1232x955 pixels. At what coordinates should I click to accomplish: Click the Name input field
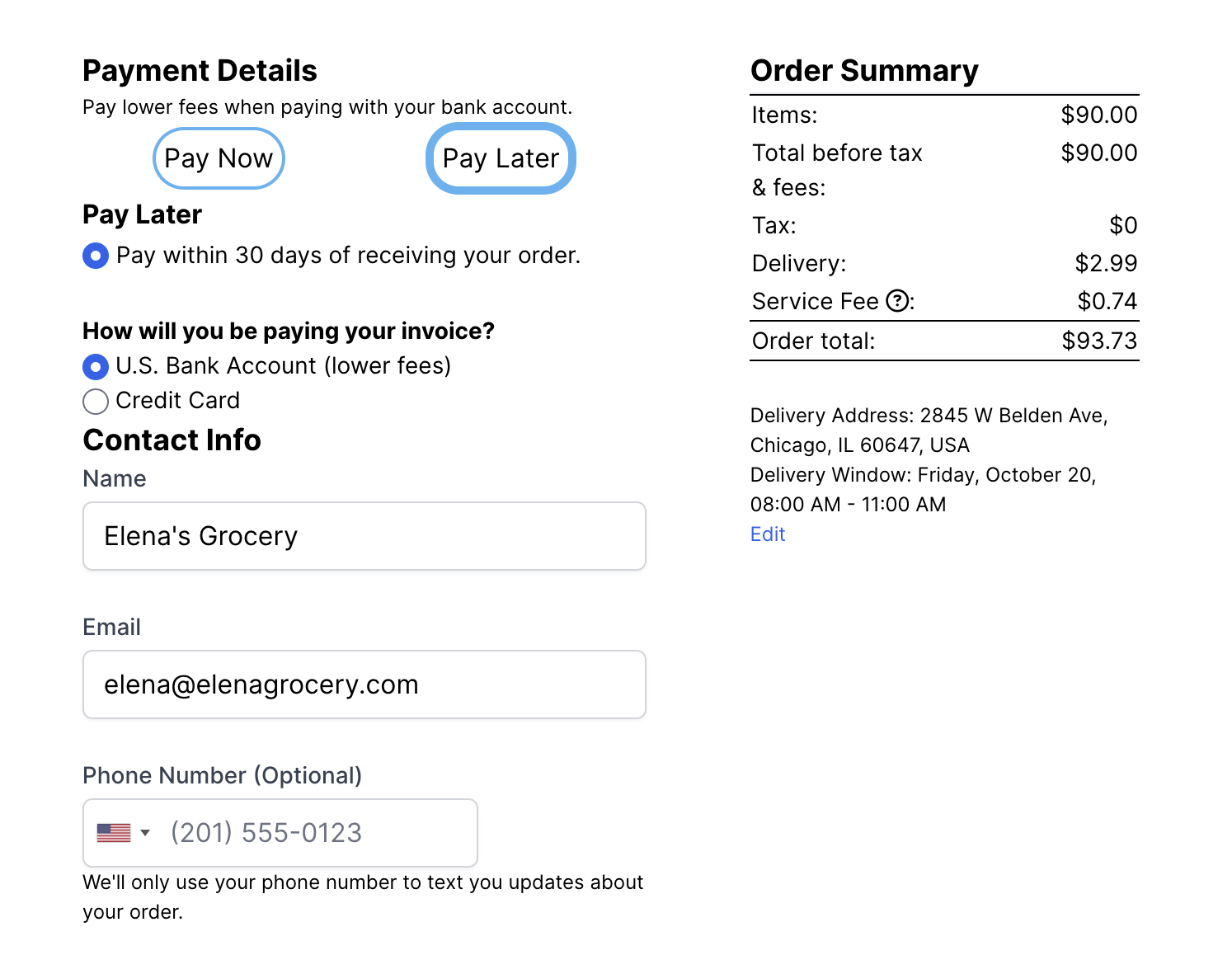[x=364, y=536]
